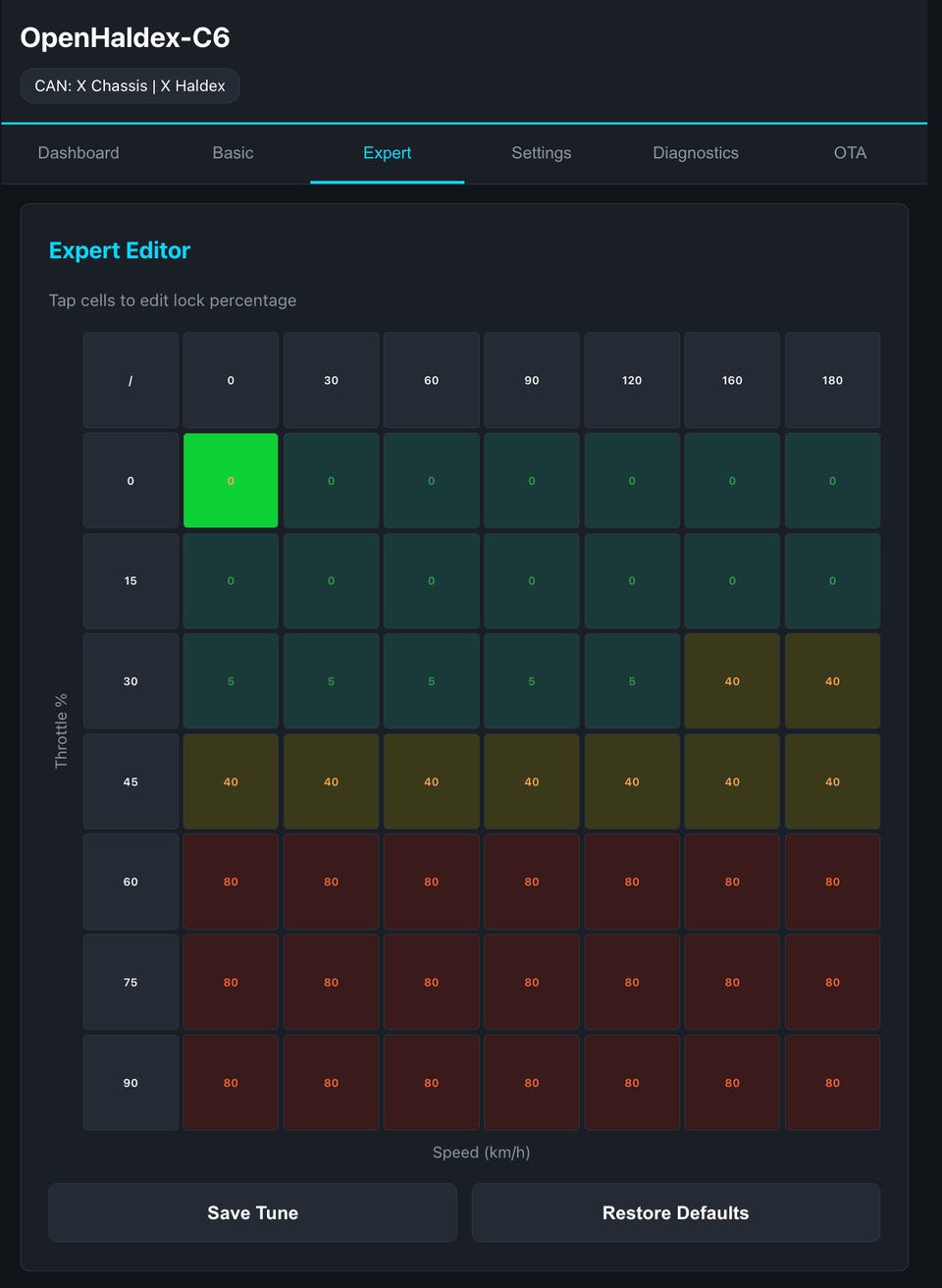The width and height of the screenshot is (942, 1288).
Task: Click the 'Tap cells to edit lock percentage' hint
Action: [173, 300]
